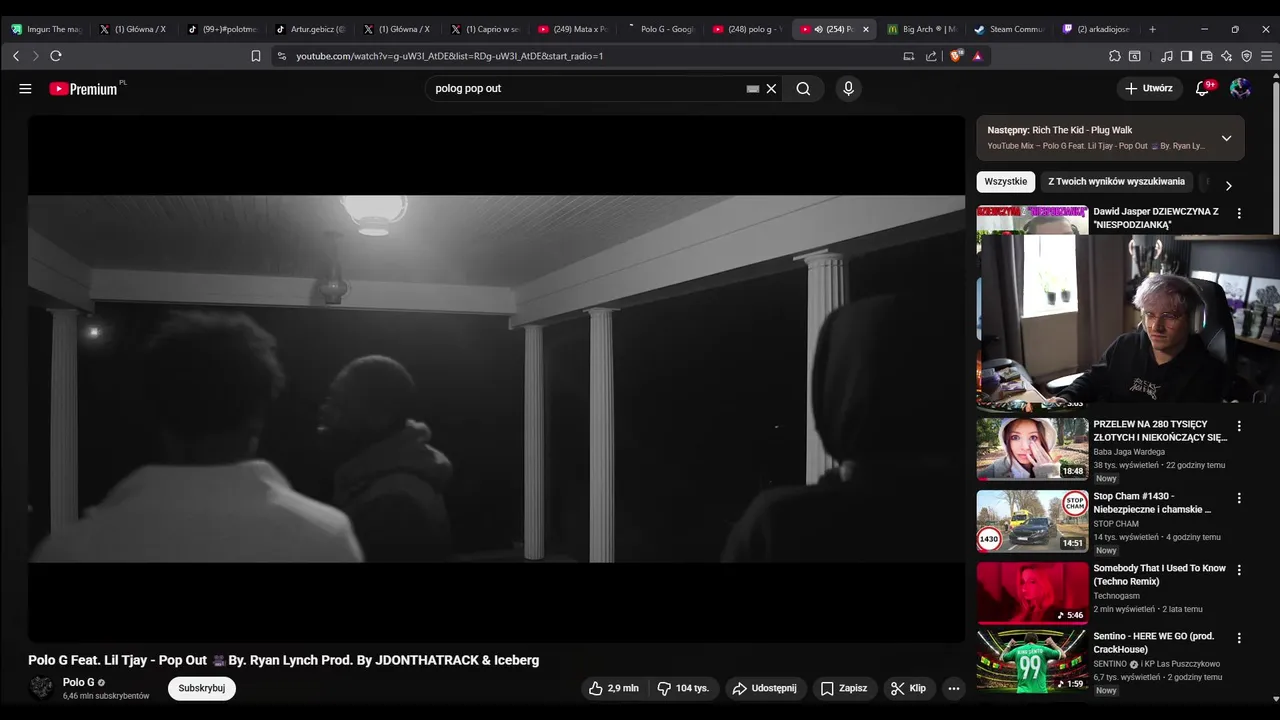Pause the video by clicking the player
1280x720 pixels.
click(x=496, y=378)
